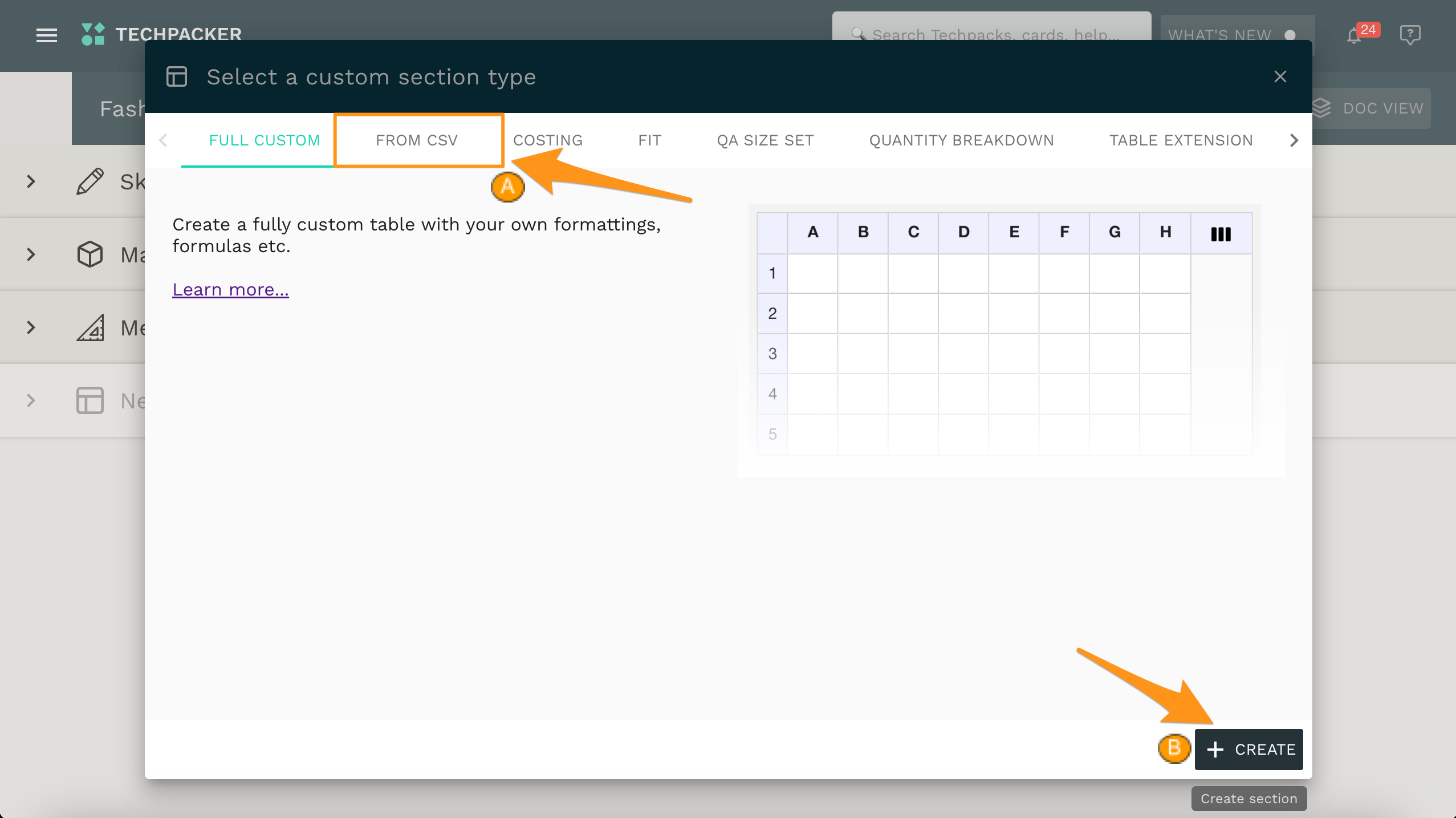Switch to the From CSV tab
This screenshot has width=1456, height=818.
point(417,140)
